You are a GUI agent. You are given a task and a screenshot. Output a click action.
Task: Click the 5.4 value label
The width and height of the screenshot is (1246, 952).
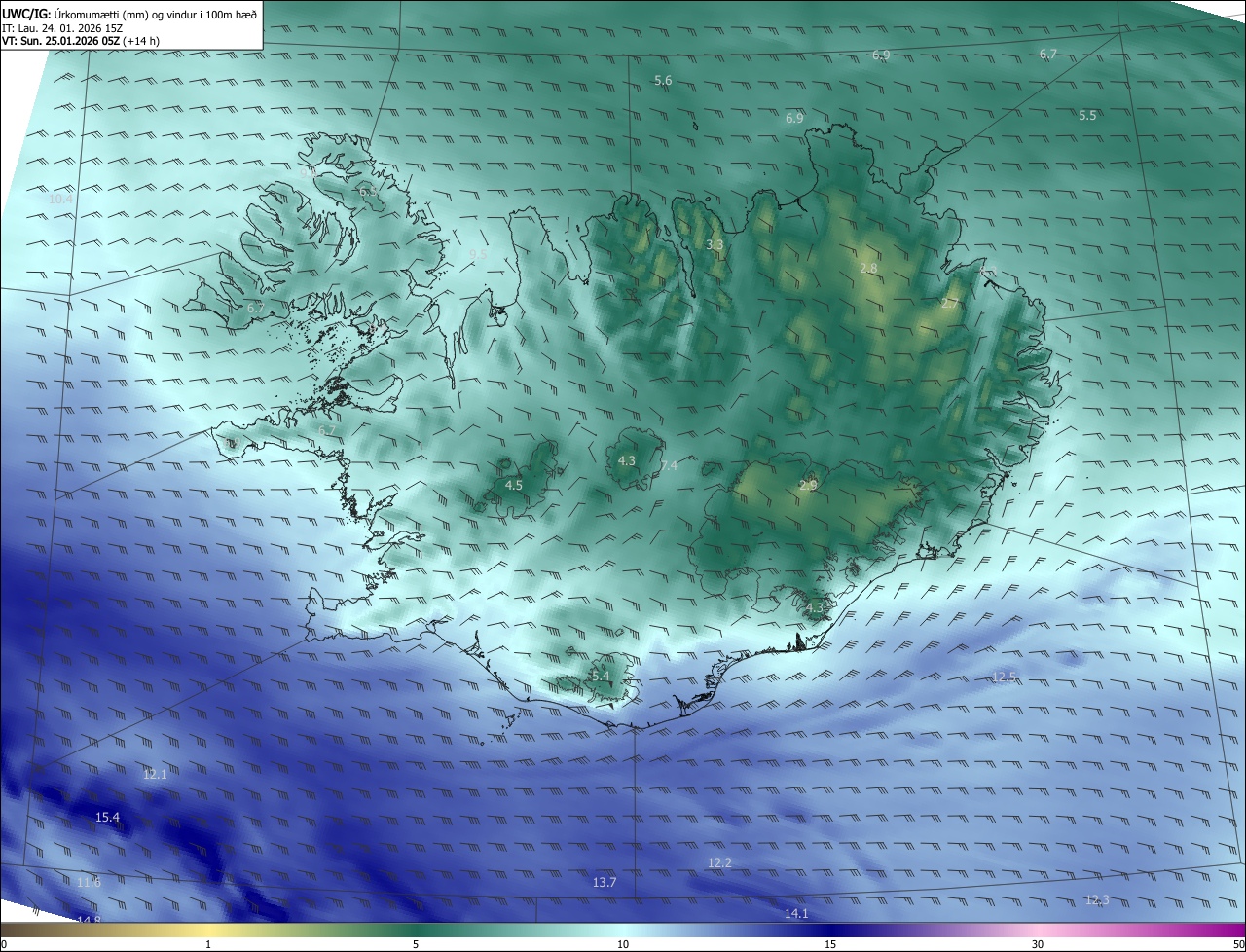point(601,676)
